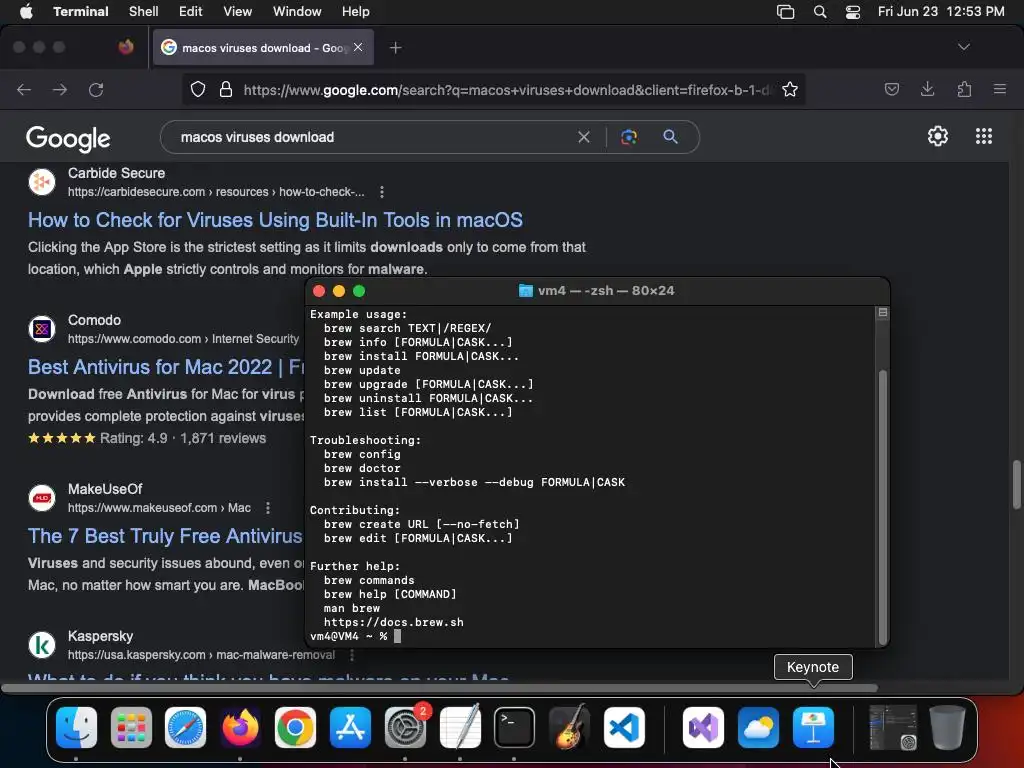
Task: Open Safari from the Dock
Action: pos(185,727)
